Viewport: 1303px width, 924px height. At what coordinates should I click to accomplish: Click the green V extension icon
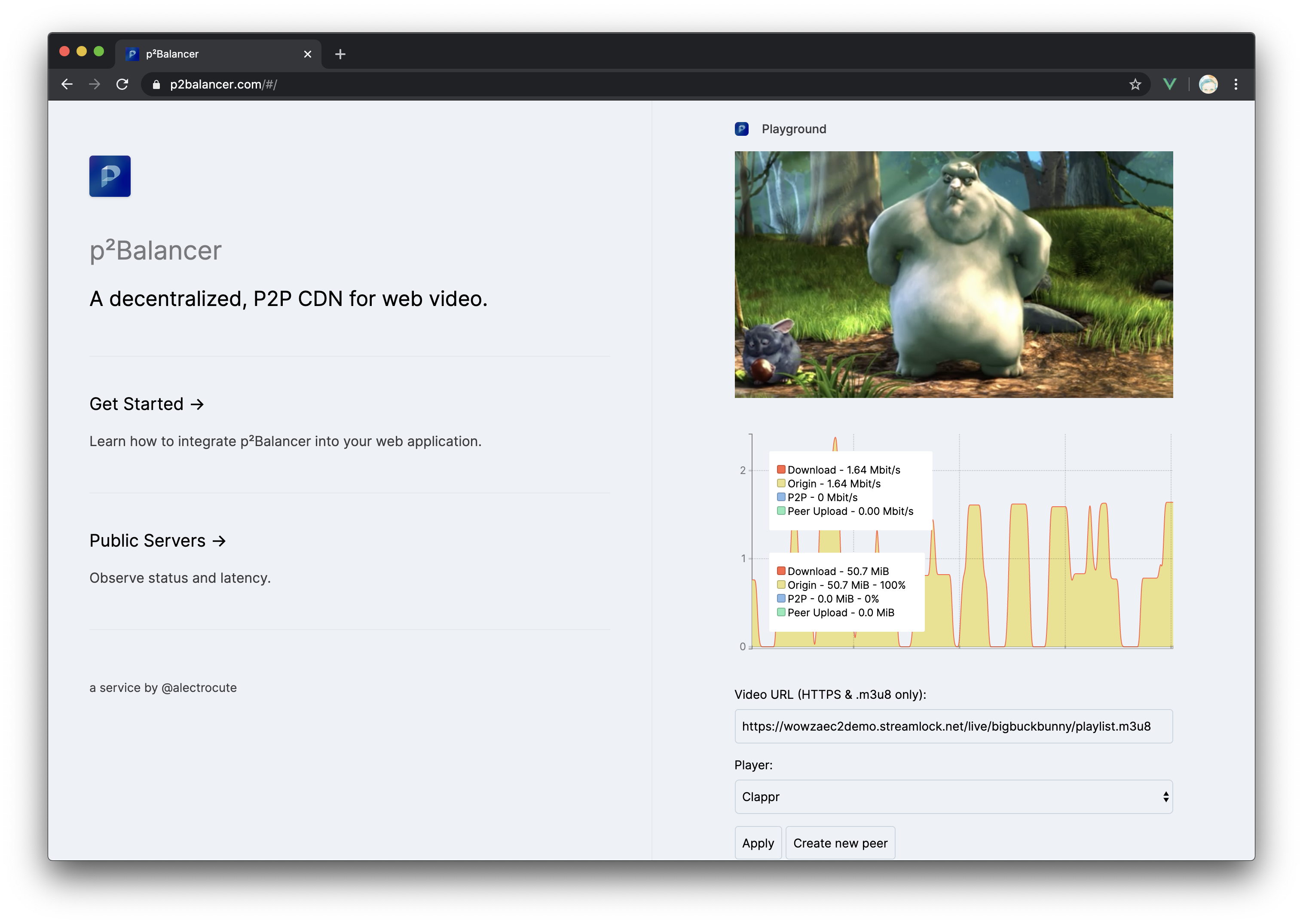point(1171,84)
